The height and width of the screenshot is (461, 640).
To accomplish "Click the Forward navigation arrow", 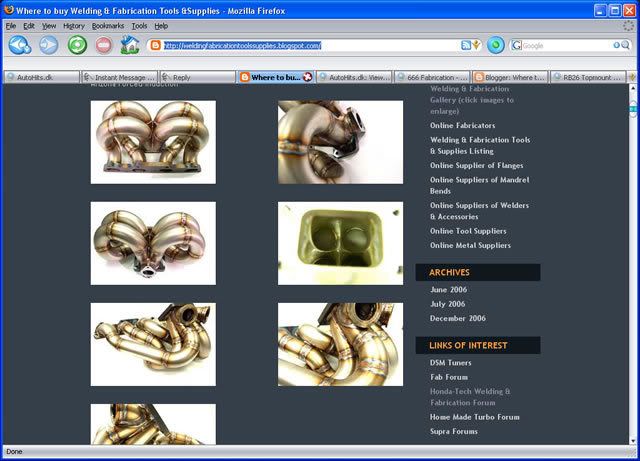I will pos(49,45).
